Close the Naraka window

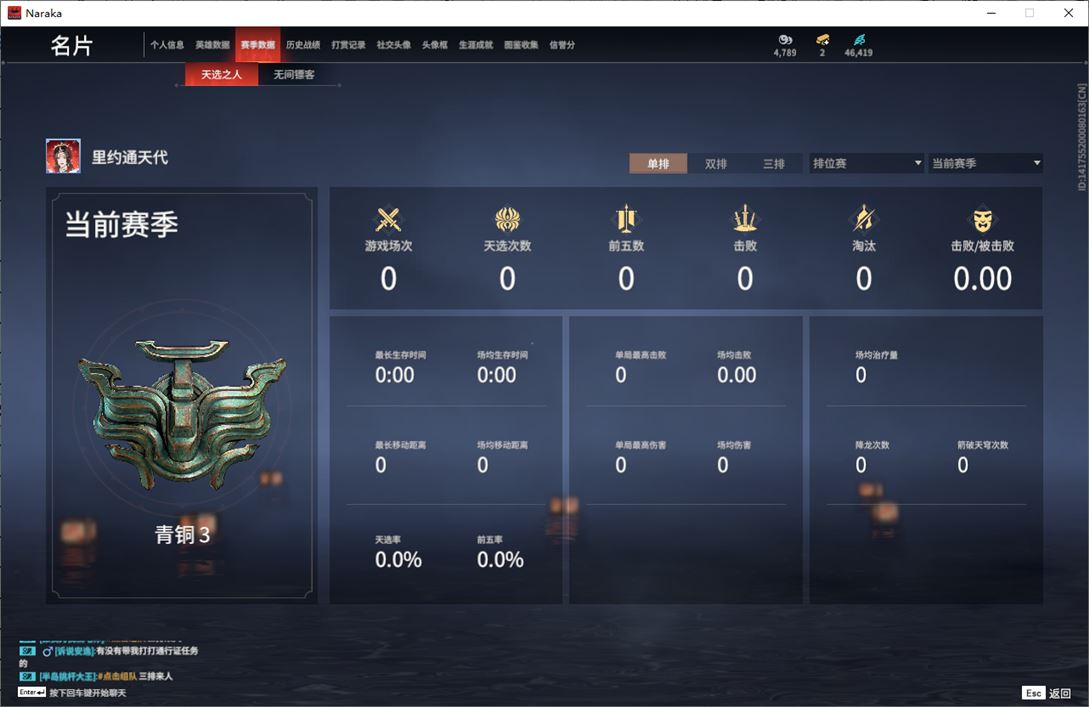[x=1068, y=13]
